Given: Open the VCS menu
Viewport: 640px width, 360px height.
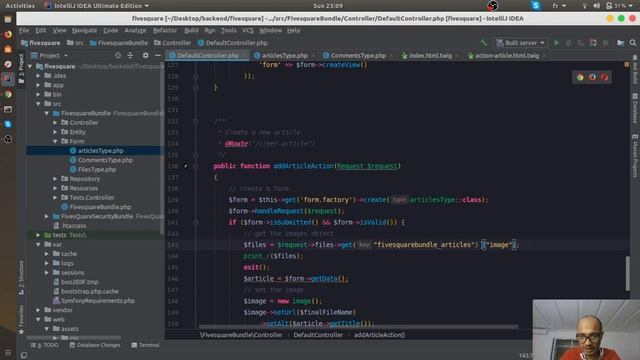Looking at the screenshot, I should pyautogui.click(x=248, y=30).
